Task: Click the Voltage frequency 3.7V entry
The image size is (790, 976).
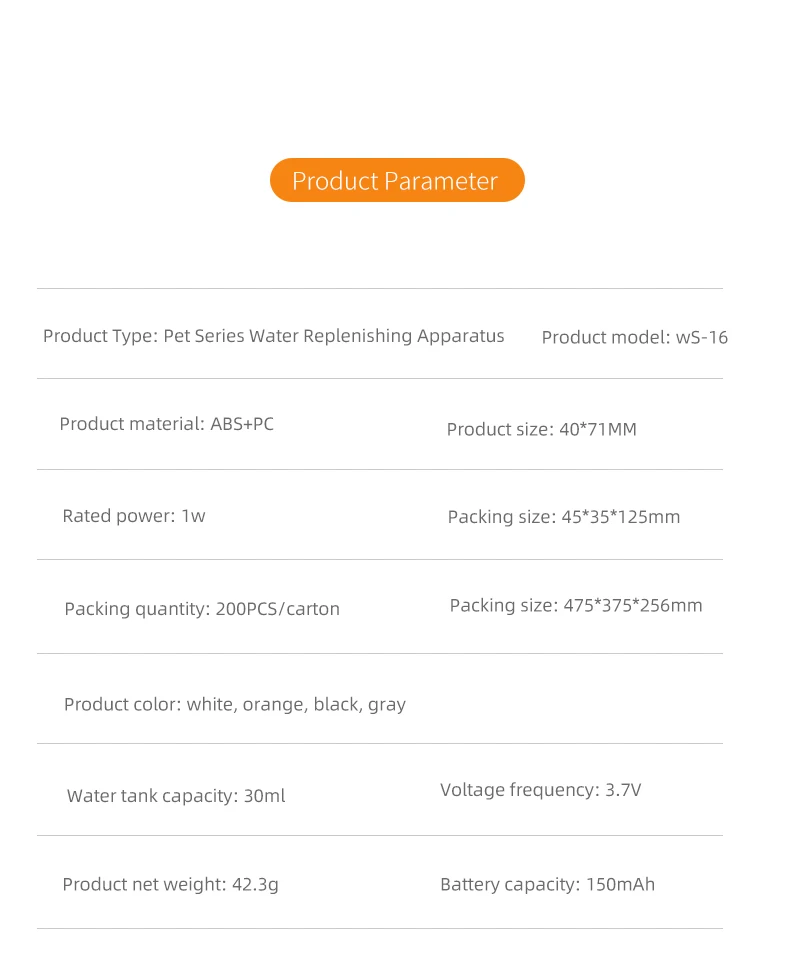Action: click(x=540, y=790)
